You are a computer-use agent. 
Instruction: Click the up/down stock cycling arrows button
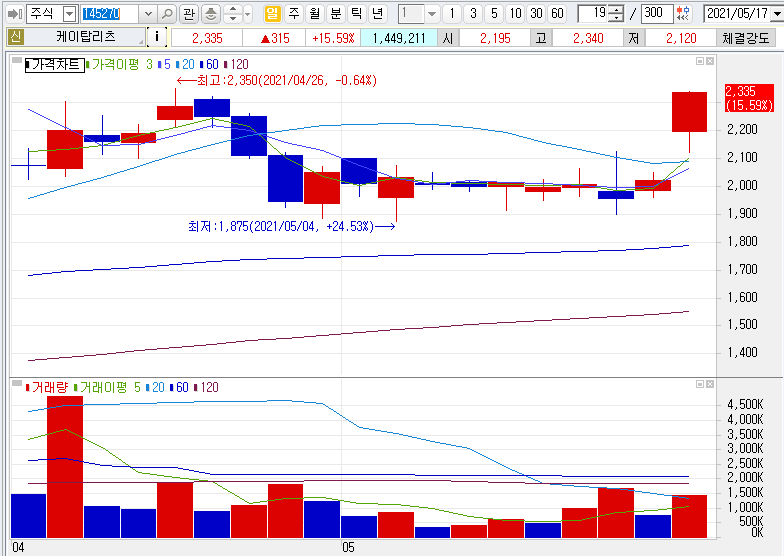[x=233, y=14]
